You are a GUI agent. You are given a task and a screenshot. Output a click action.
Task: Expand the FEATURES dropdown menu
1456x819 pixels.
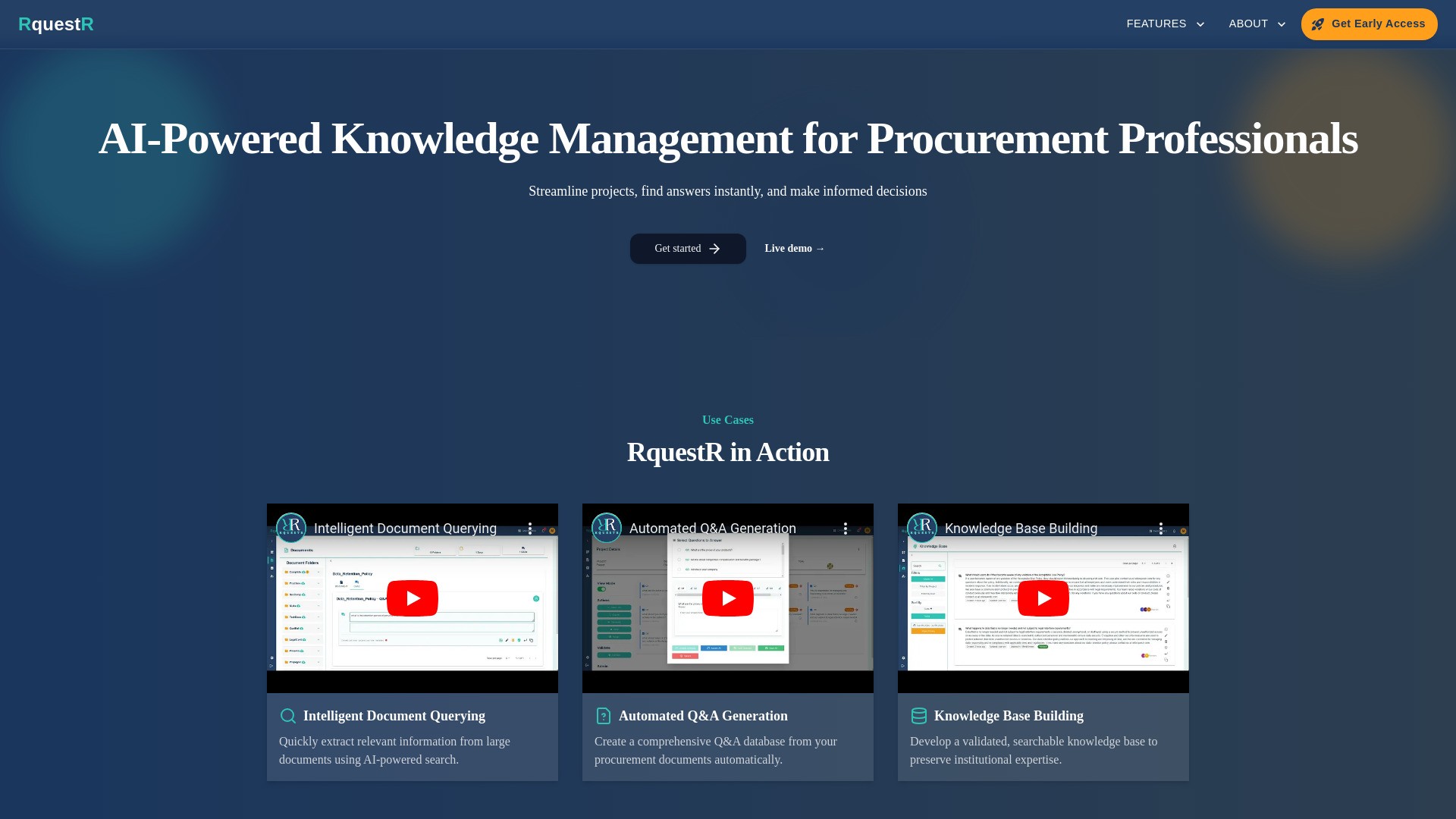(1165, 24)
